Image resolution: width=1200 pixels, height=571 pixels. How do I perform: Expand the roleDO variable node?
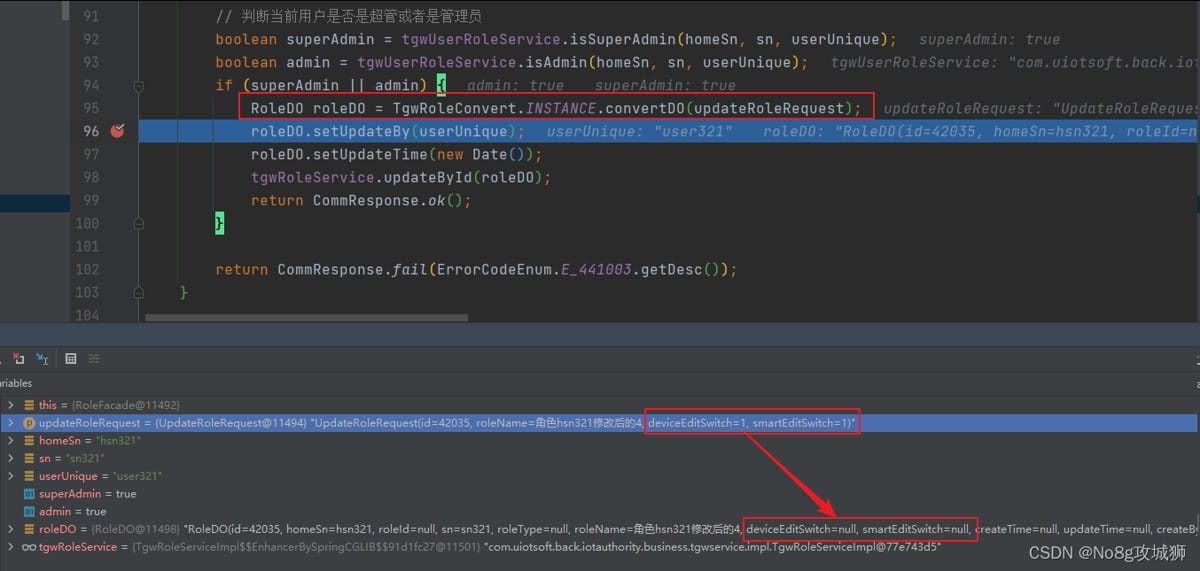[x=11, y=529]
